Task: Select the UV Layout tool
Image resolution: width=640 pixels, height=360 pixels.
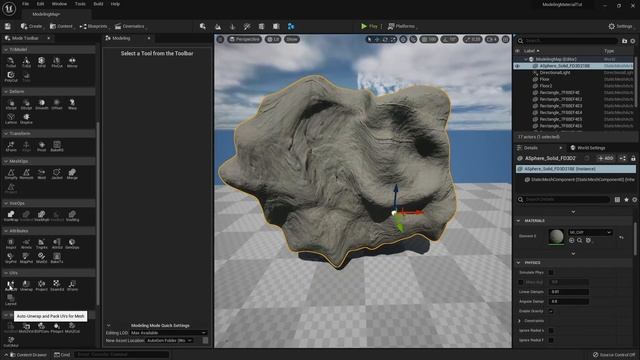Action: click(11, 300)
